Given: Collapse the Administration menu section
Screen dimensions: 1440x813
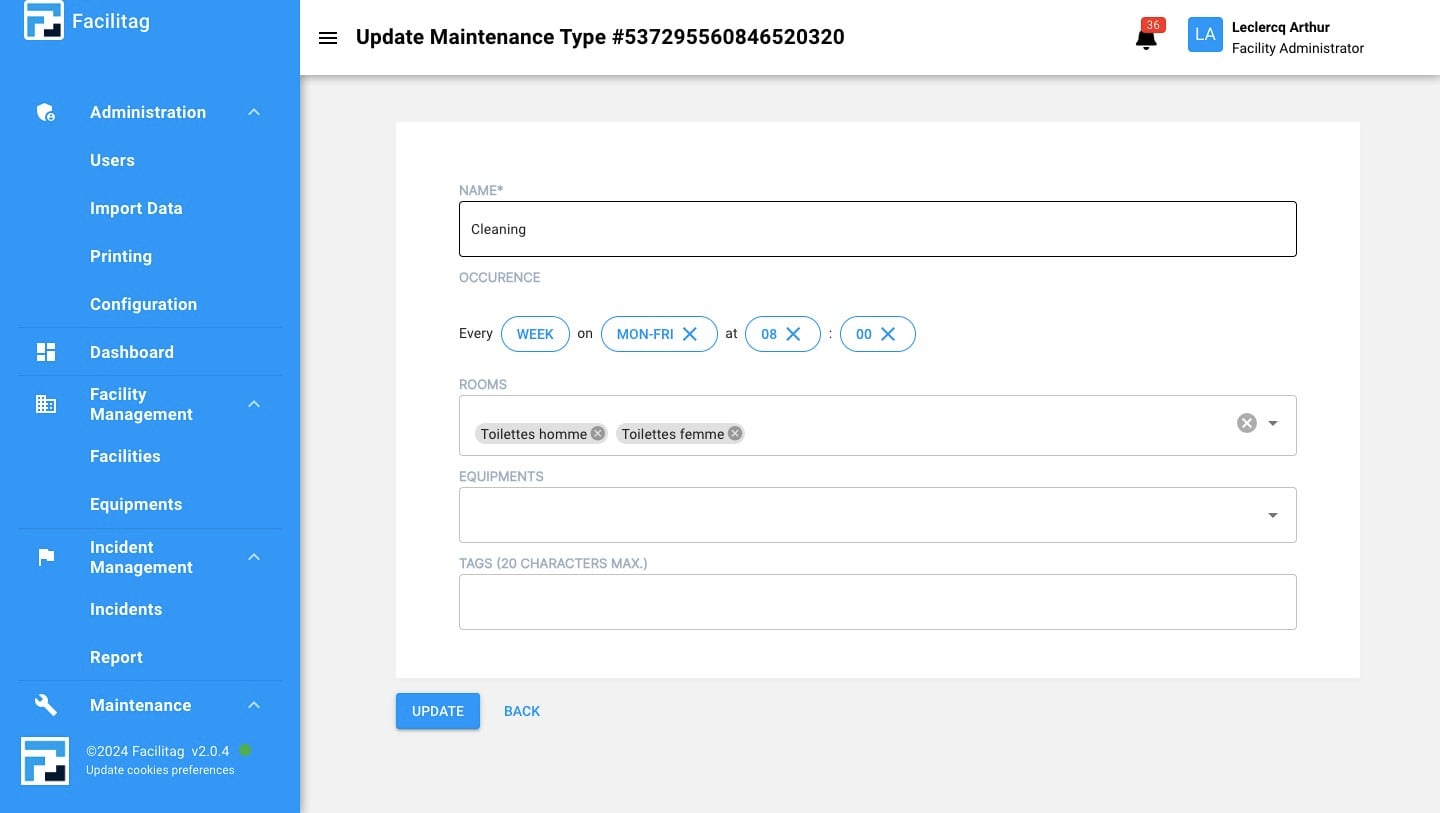Looking at the screenshot, I should point(254,112).
